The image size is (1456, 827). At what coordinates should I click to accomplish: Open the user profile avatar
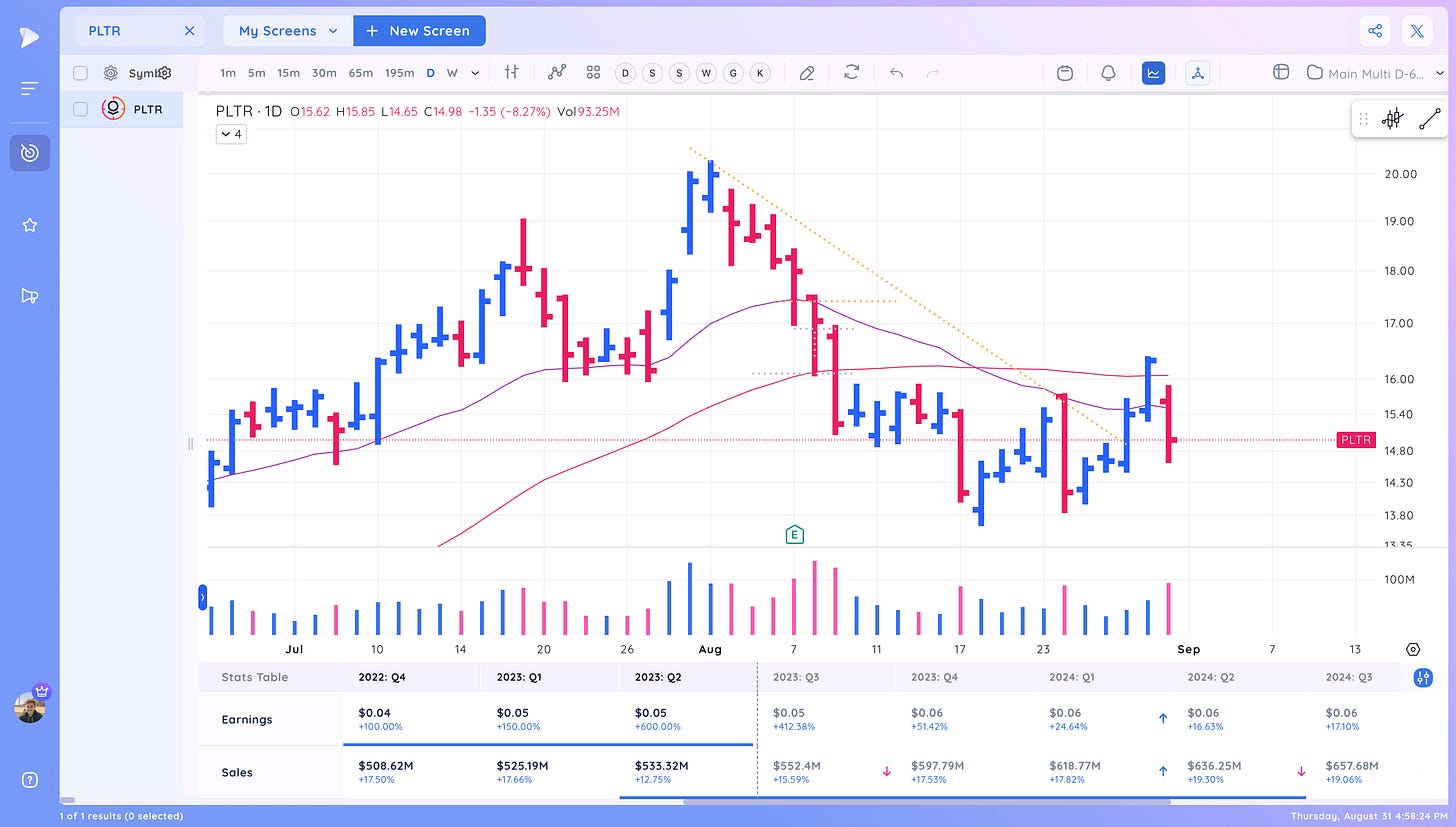point(29,707)
